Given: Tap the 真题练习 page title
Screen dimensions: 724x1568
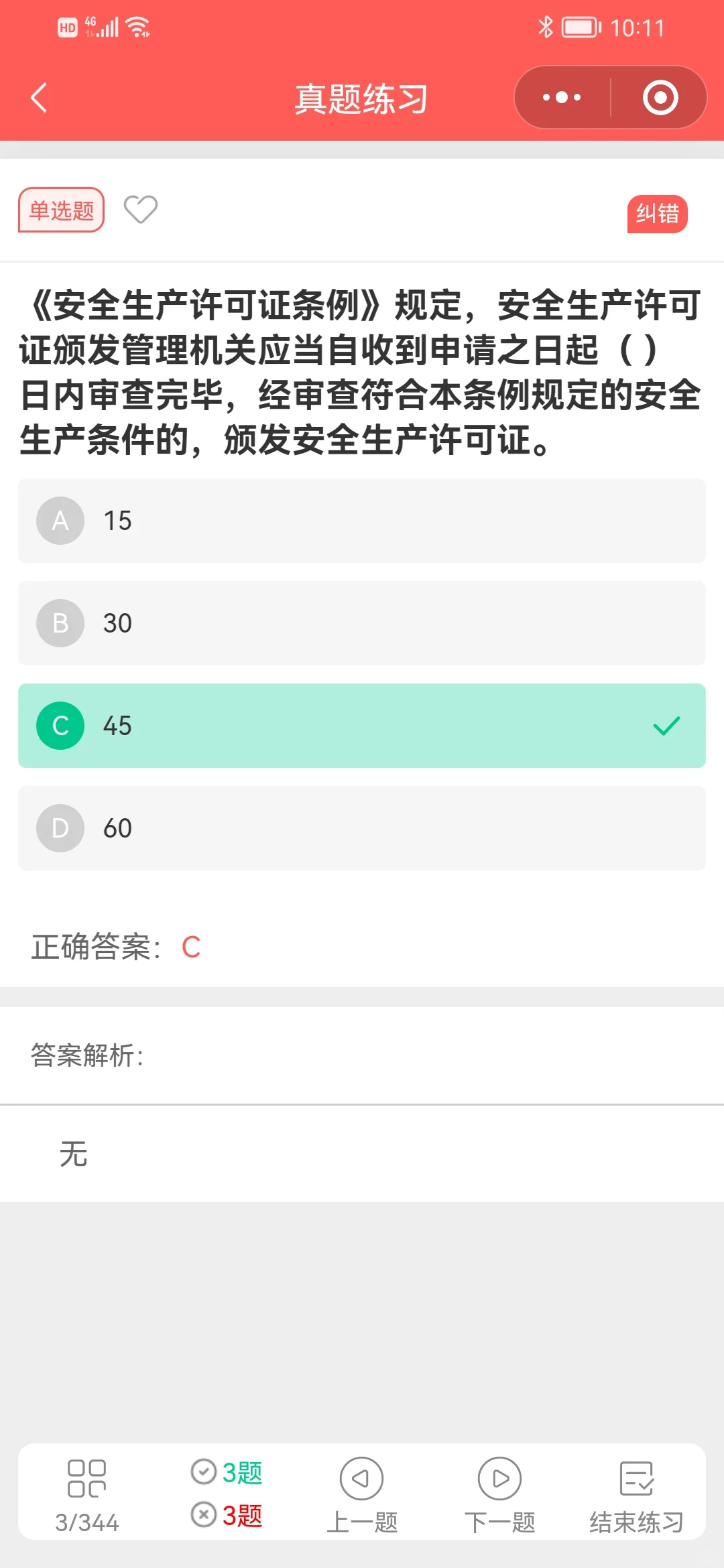Looking at the screenshot, I should [x=361, y=99].
